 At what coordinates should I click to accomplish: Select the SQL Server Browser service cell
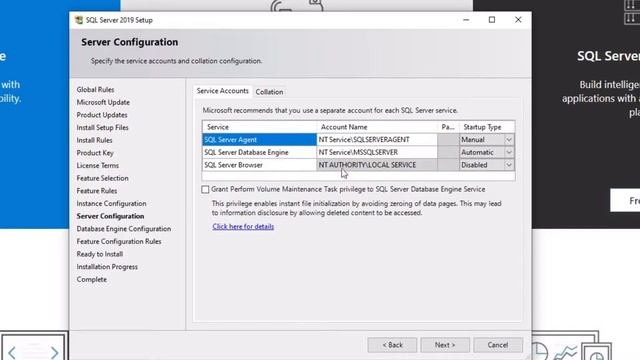click(x=259, y=165)
